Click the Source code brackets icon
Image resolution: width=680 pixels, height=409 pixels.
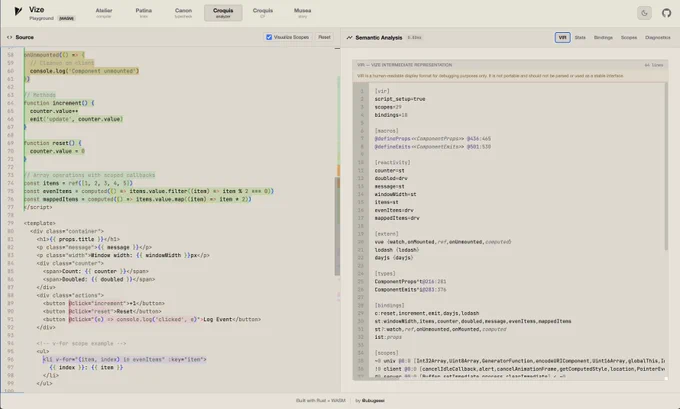tap(10, 37)
